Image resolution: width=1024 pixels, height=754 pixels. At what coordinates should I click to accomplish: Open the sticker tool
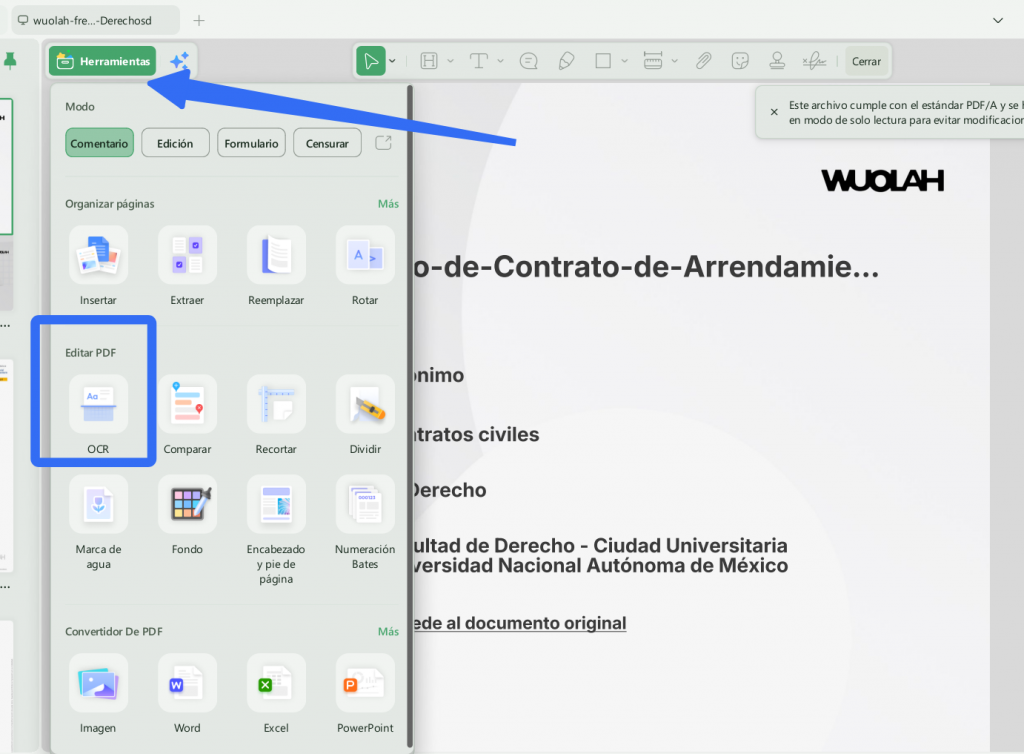(740, 61)
